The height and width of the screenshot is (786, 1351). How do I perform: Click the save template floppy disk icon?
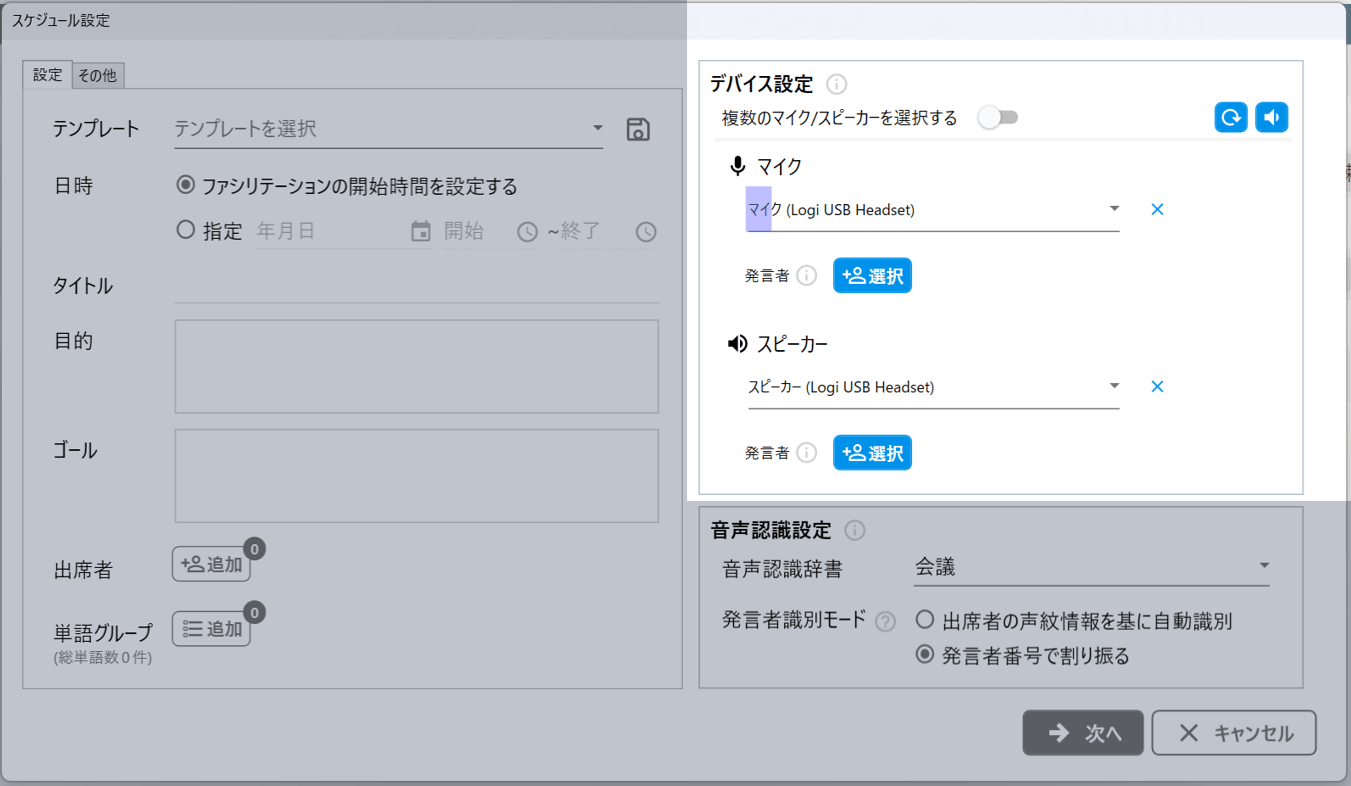(638, 129)
